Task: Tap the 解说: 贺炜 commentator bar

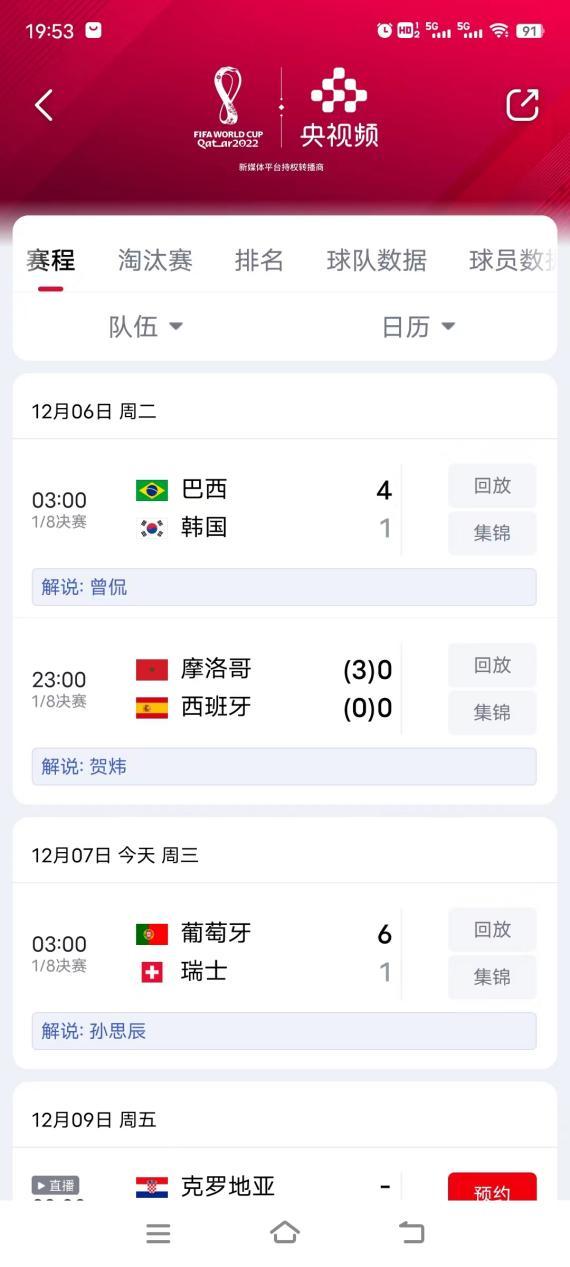Action: point(284,767)
